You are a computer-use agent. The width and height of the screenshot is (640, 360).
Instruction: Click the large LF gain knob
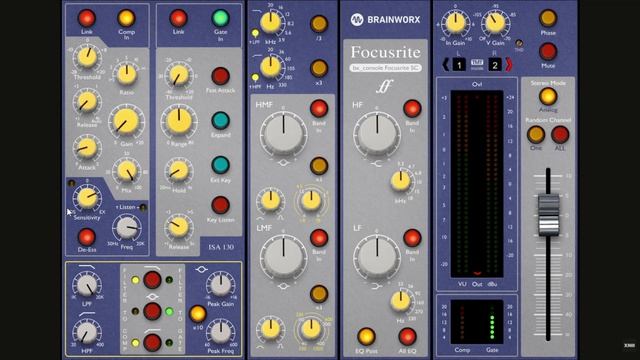pos(377,257)
